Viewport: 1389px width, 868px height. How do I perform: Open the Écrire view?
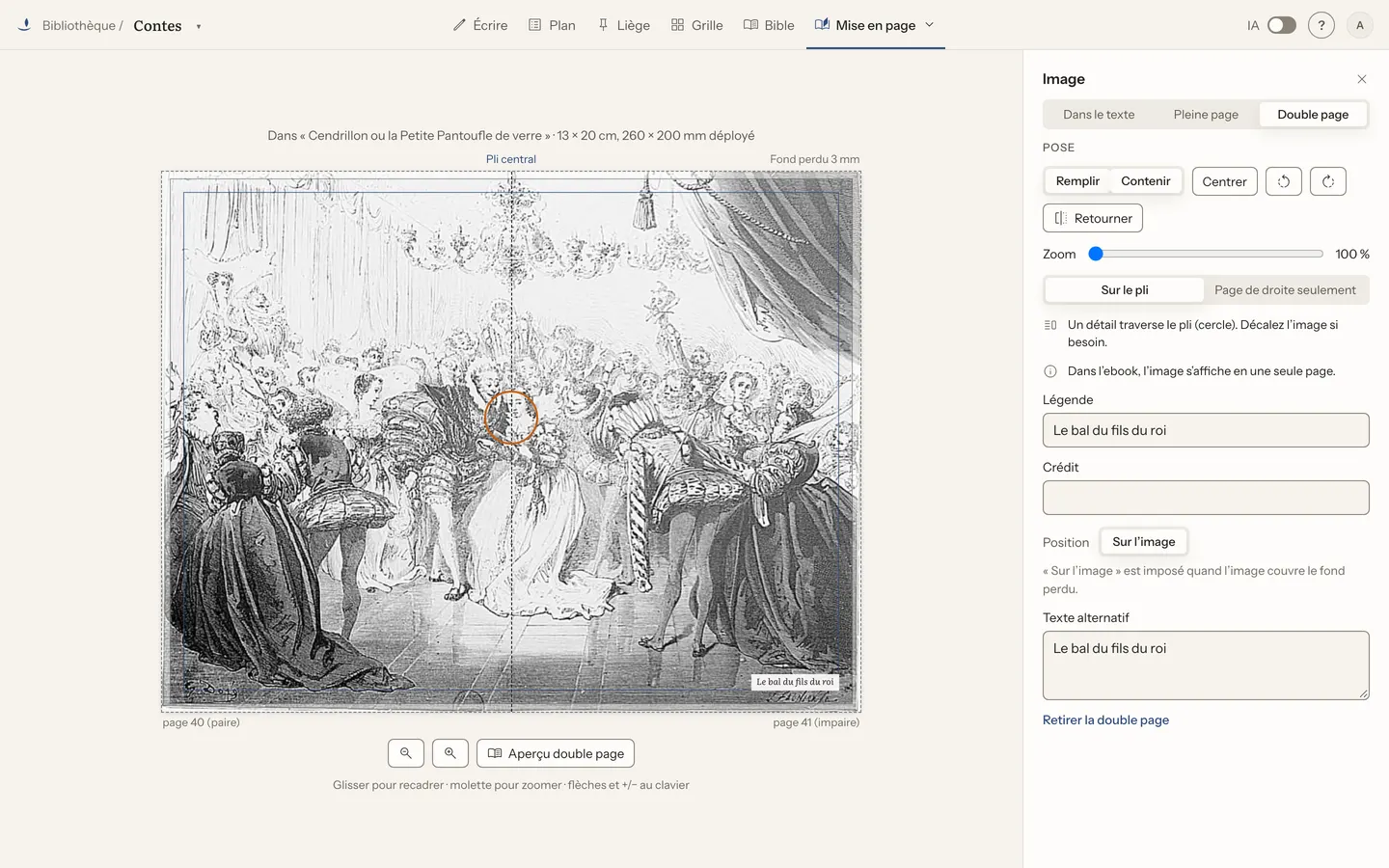(480, 25)
